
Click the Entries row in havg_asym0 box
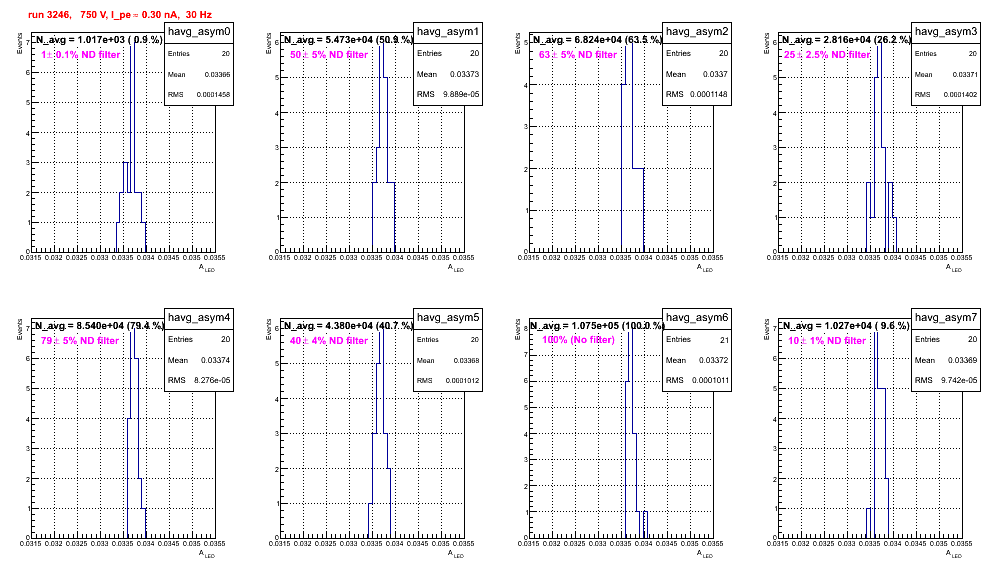tap(199, 54)
